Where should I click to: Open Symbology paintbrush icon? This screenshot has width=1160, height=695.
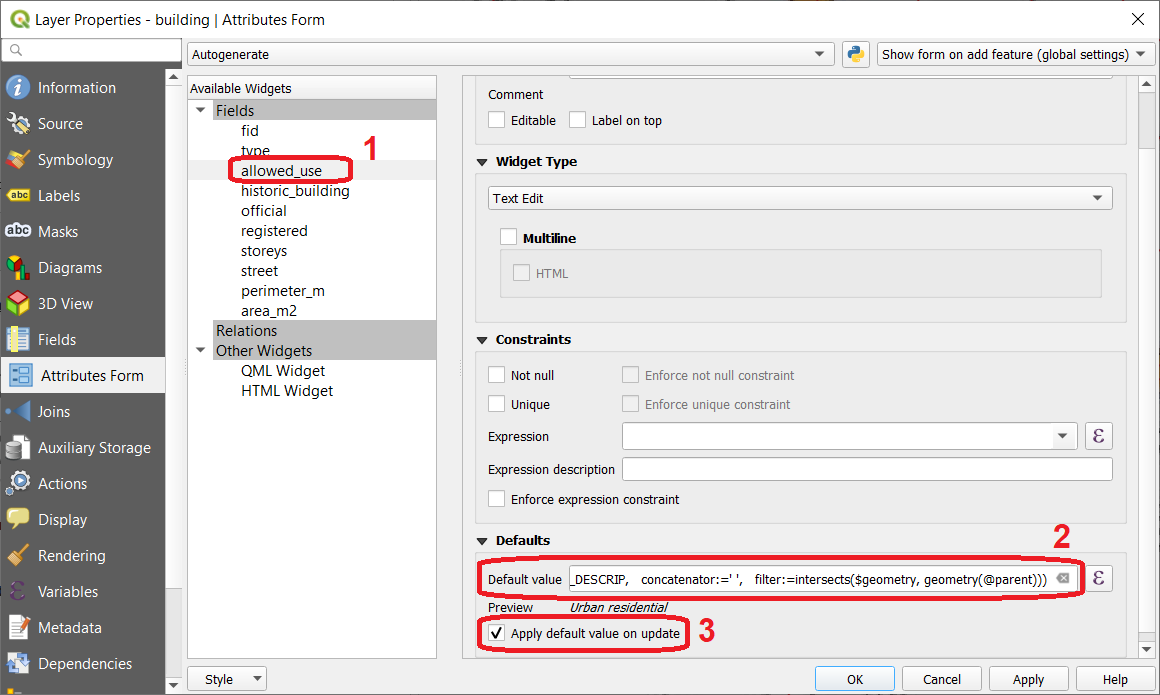(x=18, y=159)
